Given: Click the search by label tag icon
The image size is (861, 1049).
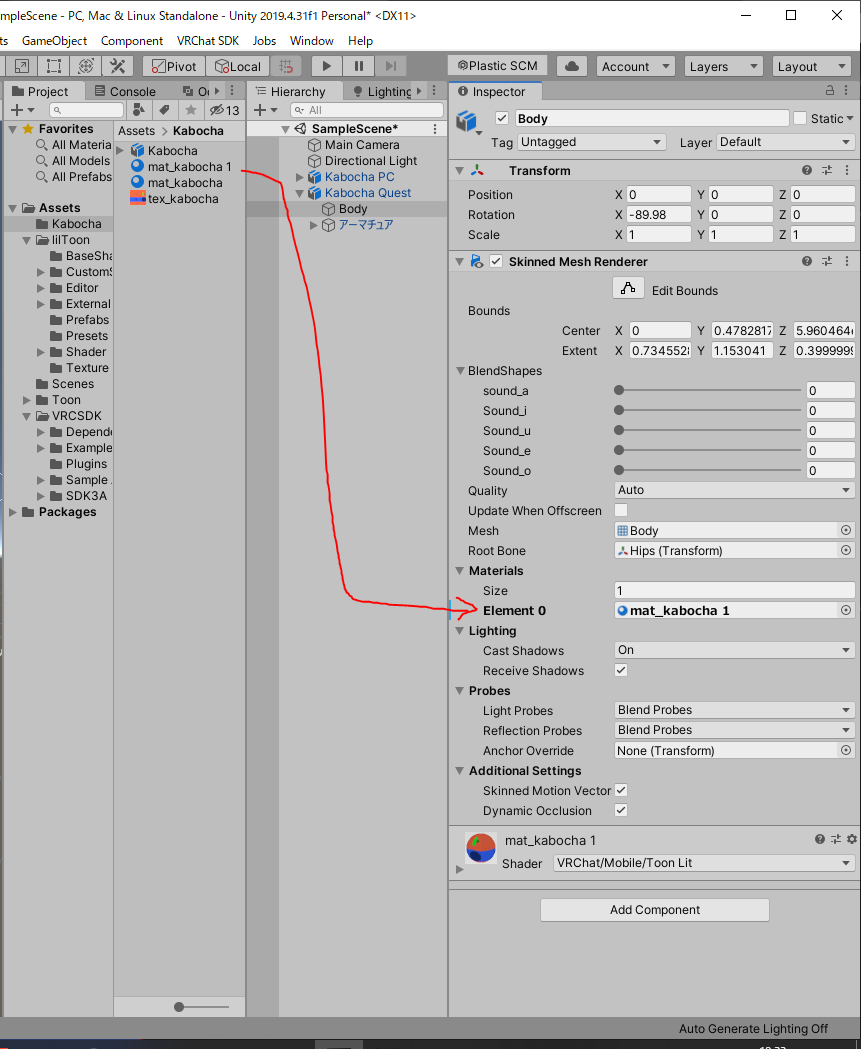Looking at the screenshot, I should point(165,110).
